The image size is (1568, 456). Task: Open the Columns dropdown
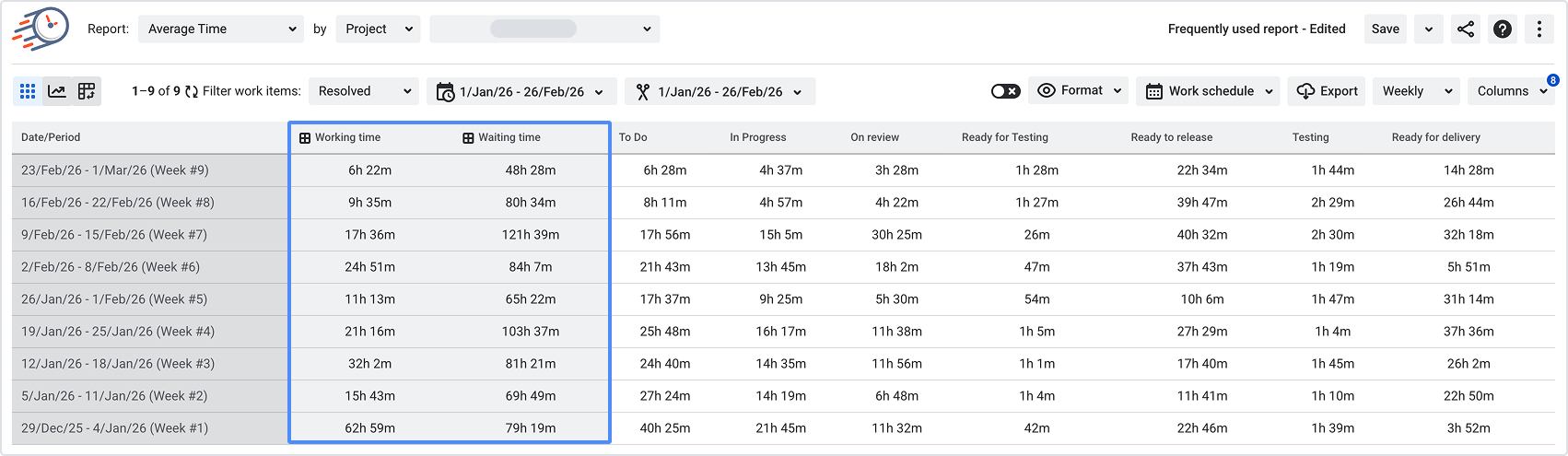pyautogui.click(x=1511, y=91)
